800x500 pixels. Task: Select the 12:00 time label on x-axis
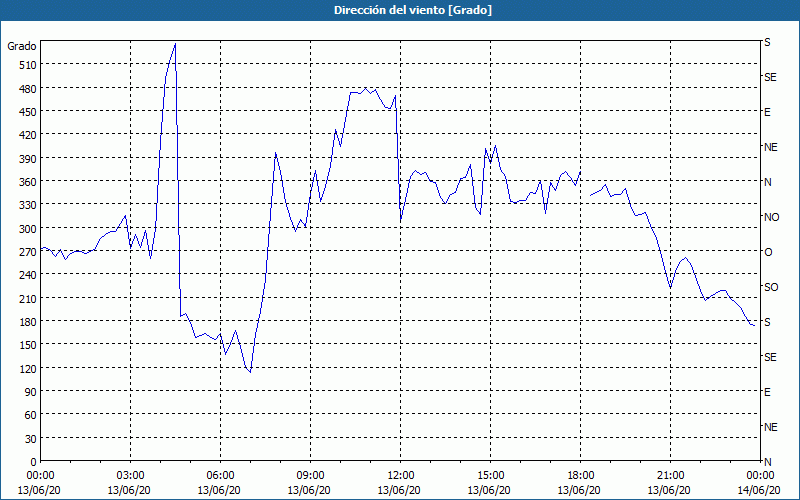400,476
